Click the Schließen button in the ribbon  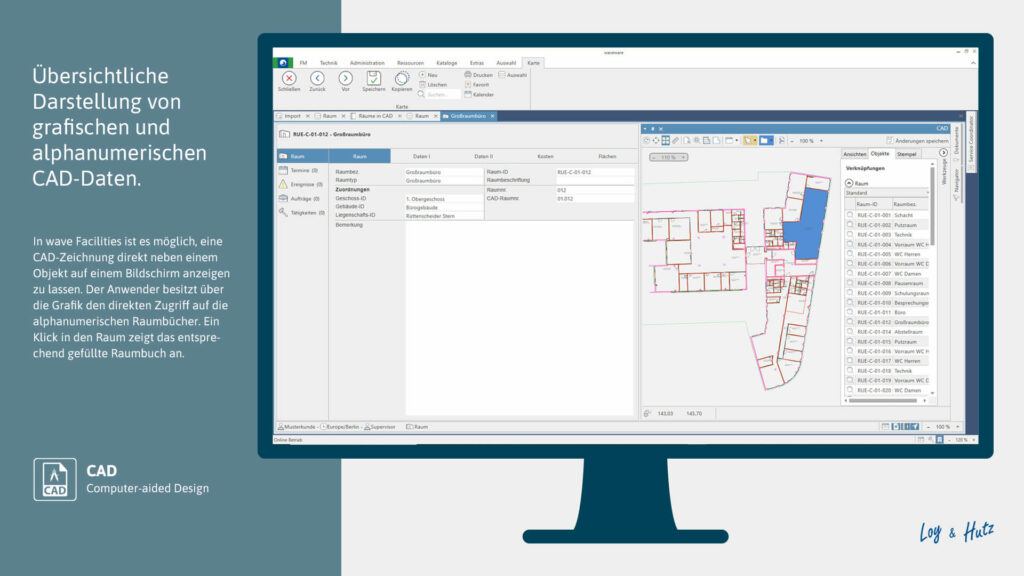(288, 80)
